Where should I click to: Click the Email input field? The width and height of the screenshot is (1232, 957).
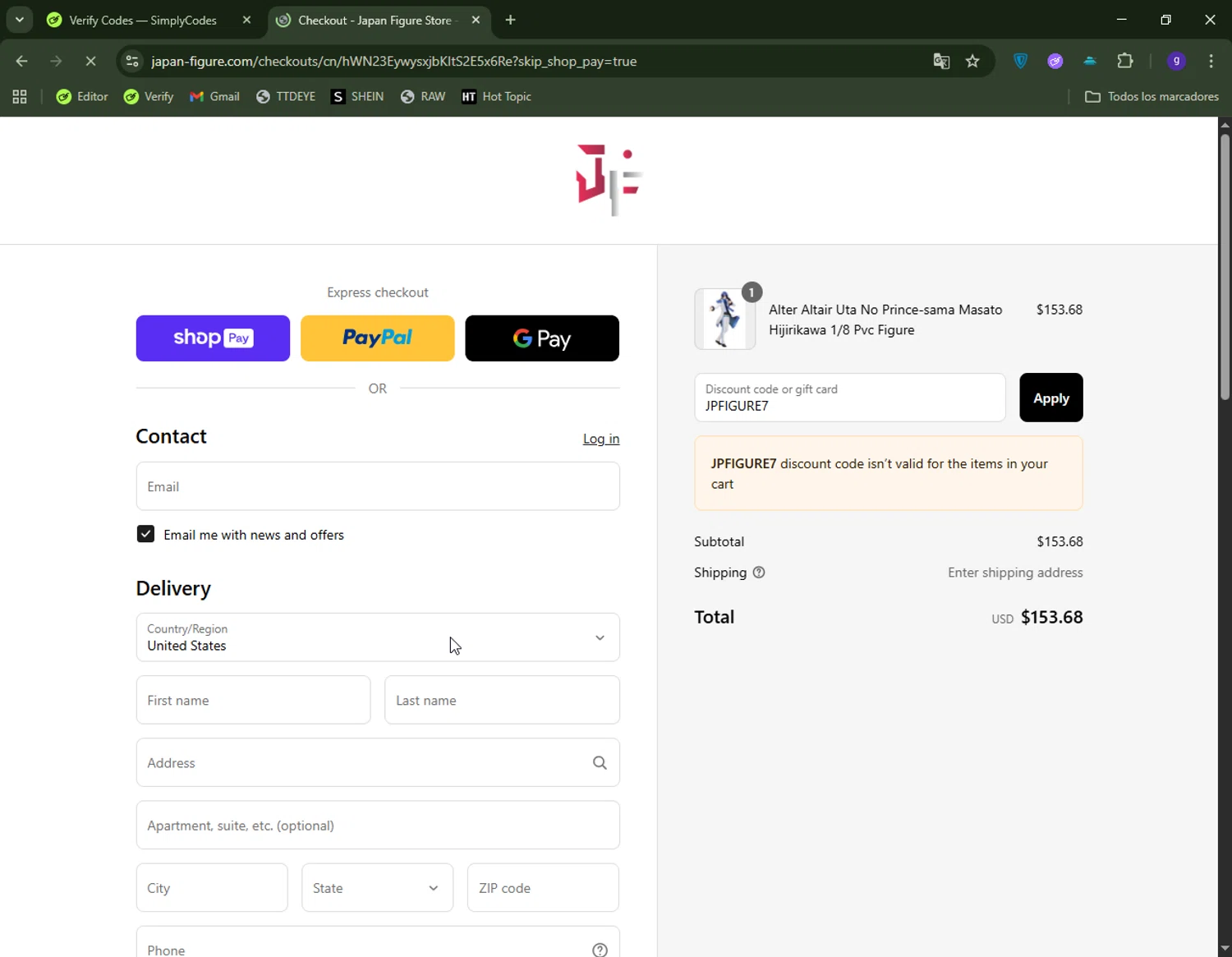click(x=378, y=486)
